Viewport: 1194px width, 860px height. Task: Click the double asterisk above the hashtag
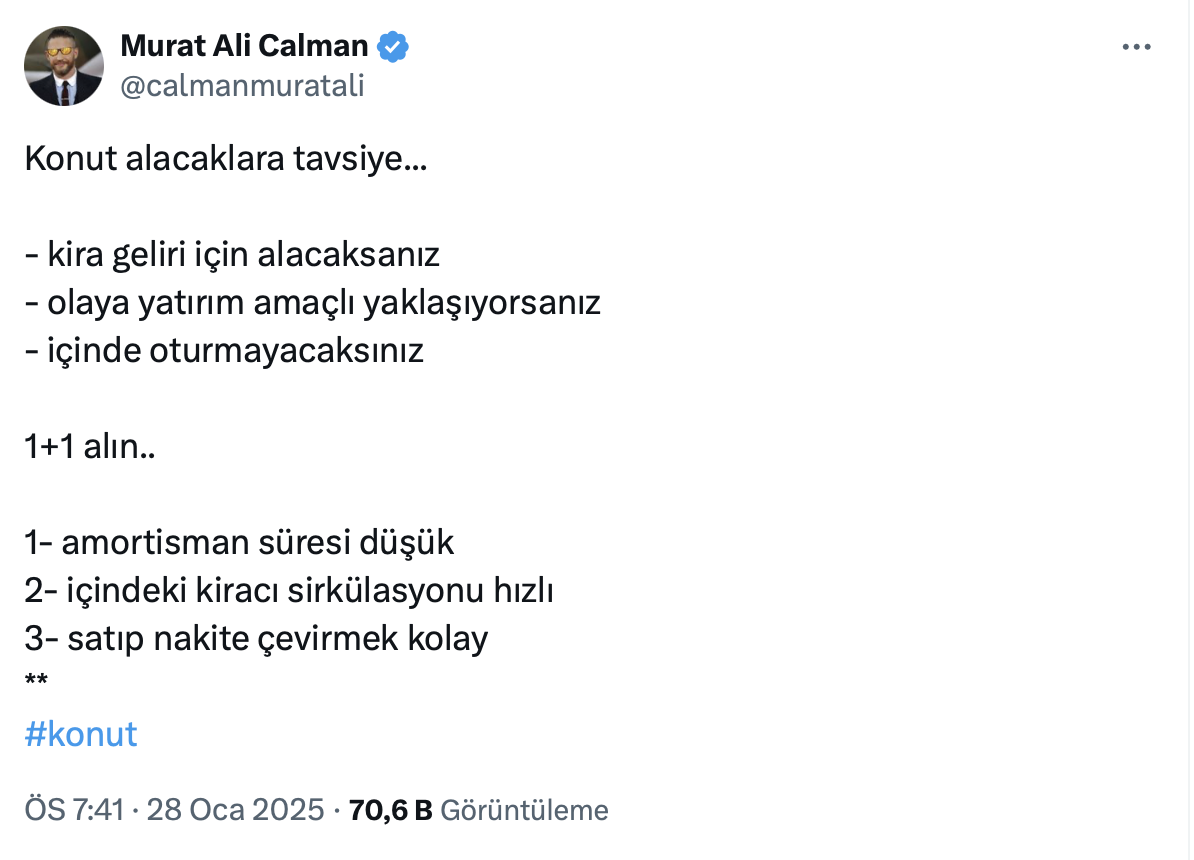pos(36,684)
